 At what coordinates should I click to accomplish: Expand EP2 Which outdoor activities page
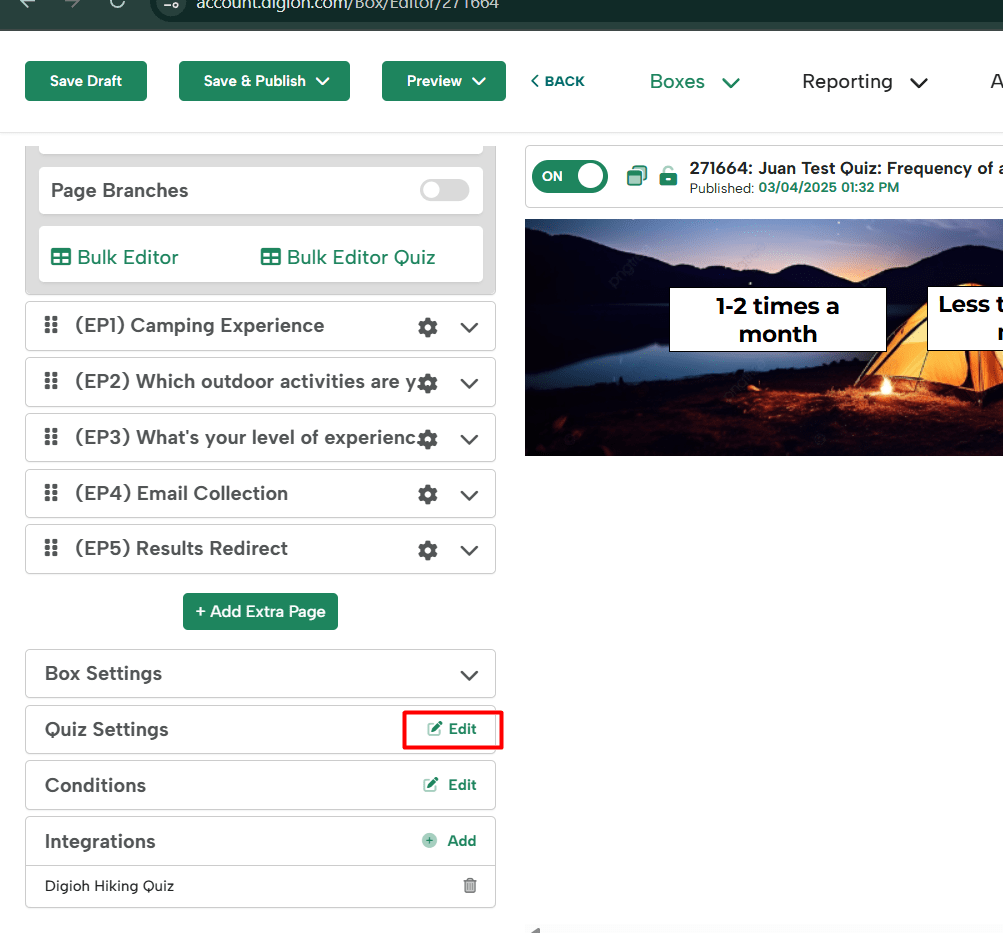point(469,383)
